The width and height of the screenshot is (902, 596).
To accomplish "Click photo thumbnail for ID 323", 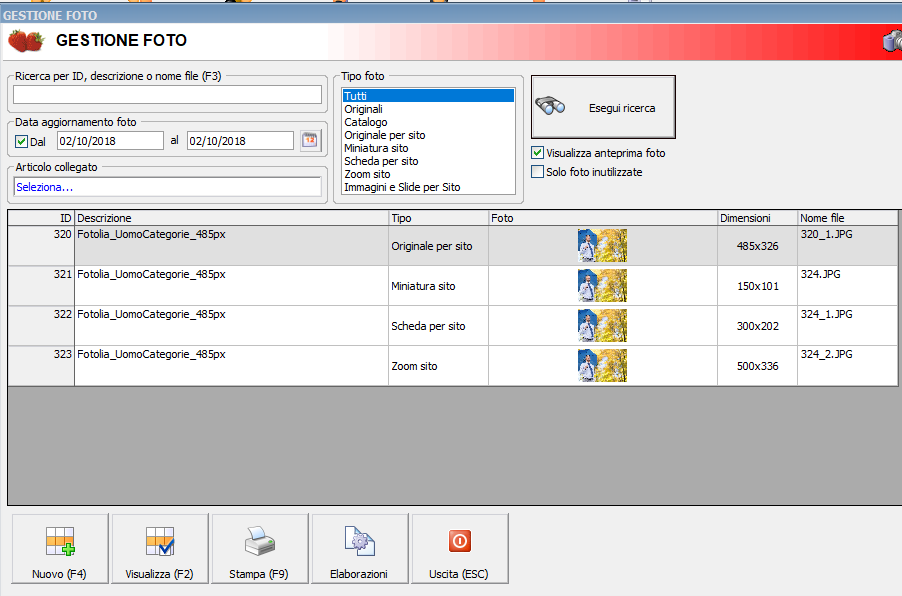I will 602,365.
